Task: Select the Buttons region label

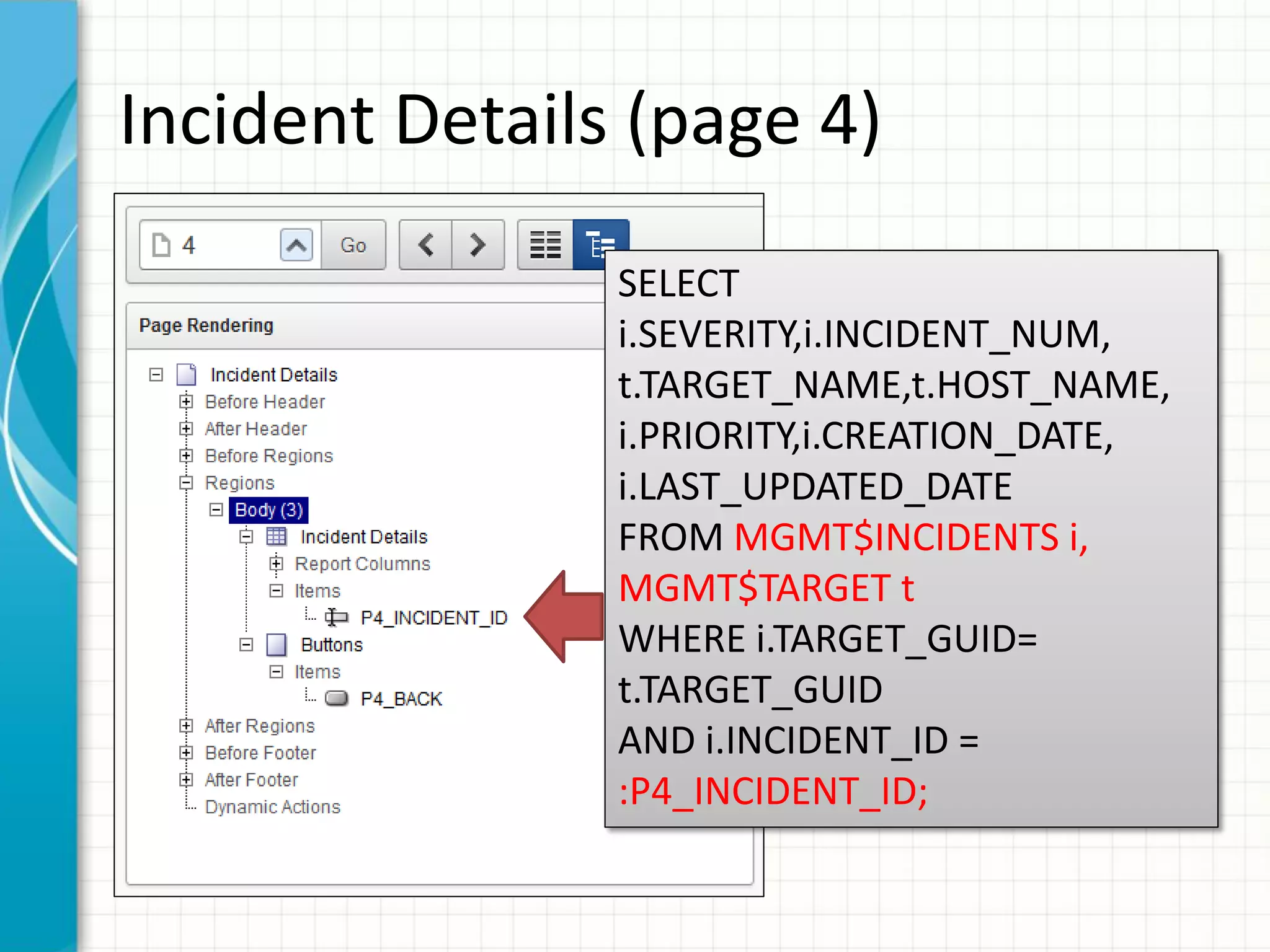Action: [x=332, y=645]
